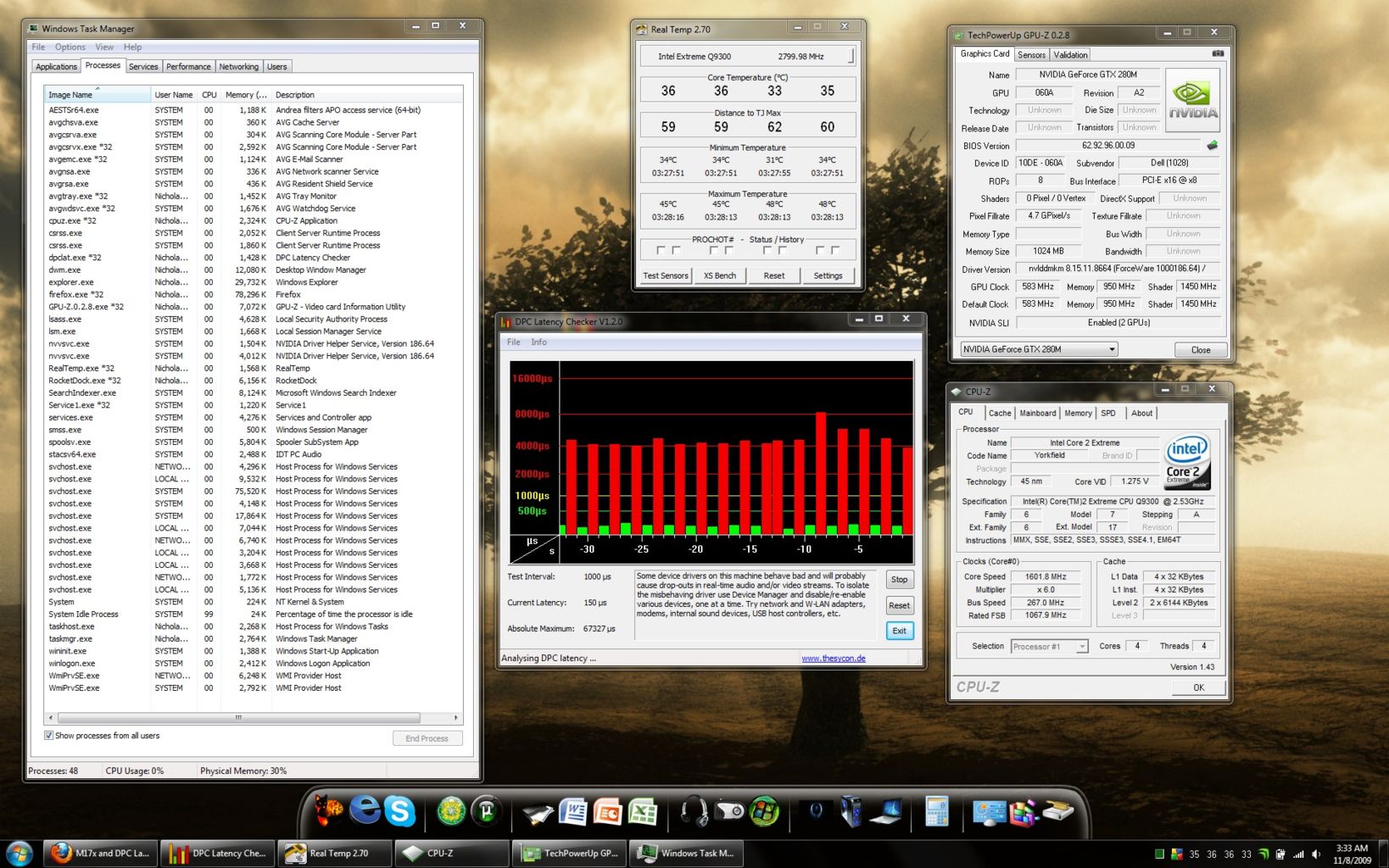Launch uTorrent from the dock
Image resolution: width=1389 pixels, height=868 pixels.
487,811
